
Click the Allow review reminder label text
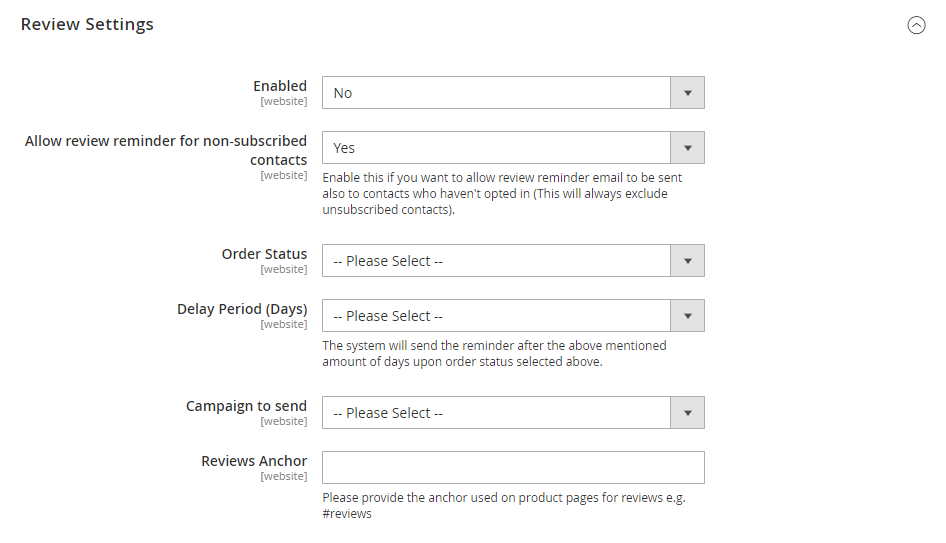point(166,150)
